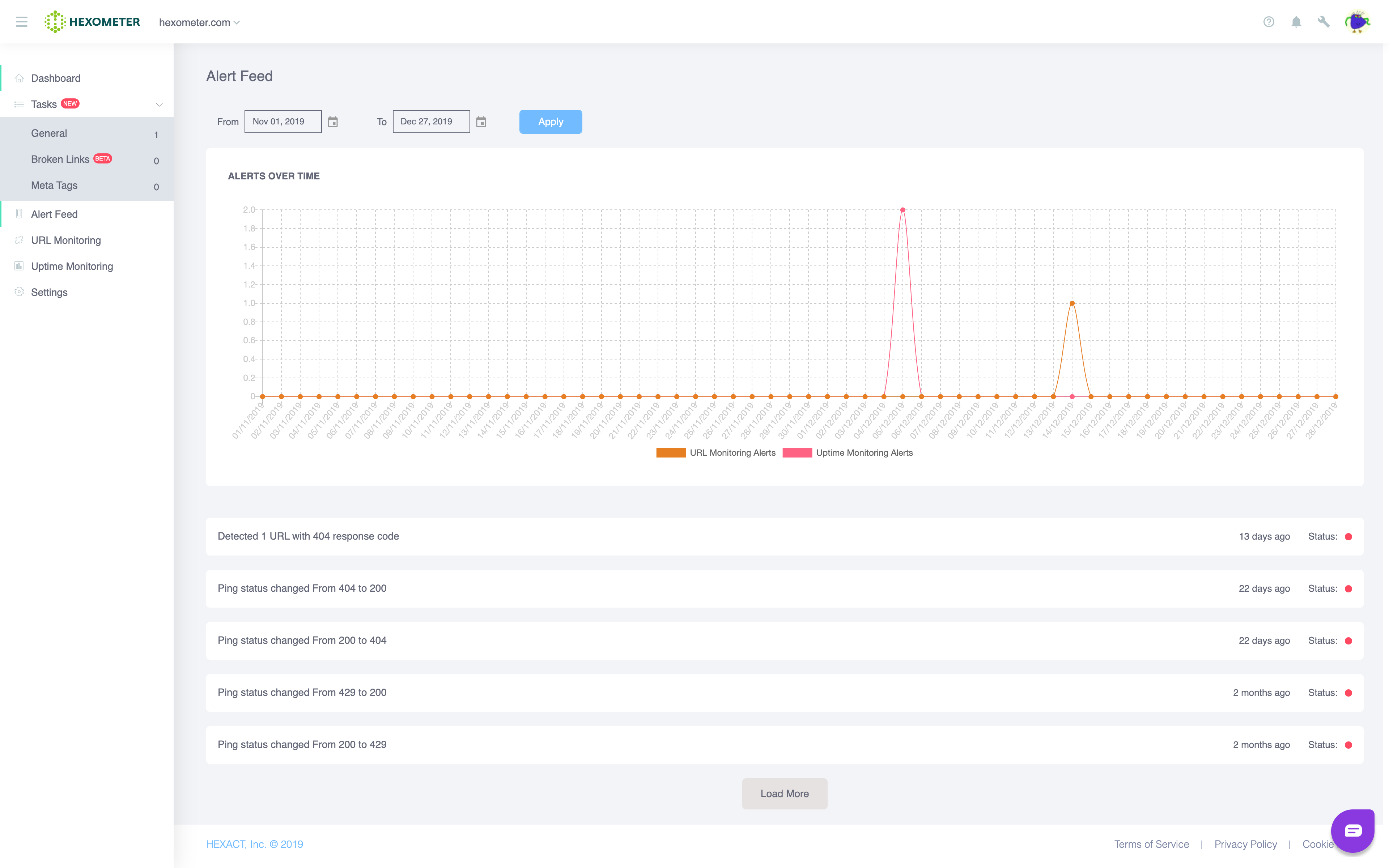This screenshot has height=868, width=1389.
Task: Open the hamburger menu icon
Action: click(x=22, y=22)
